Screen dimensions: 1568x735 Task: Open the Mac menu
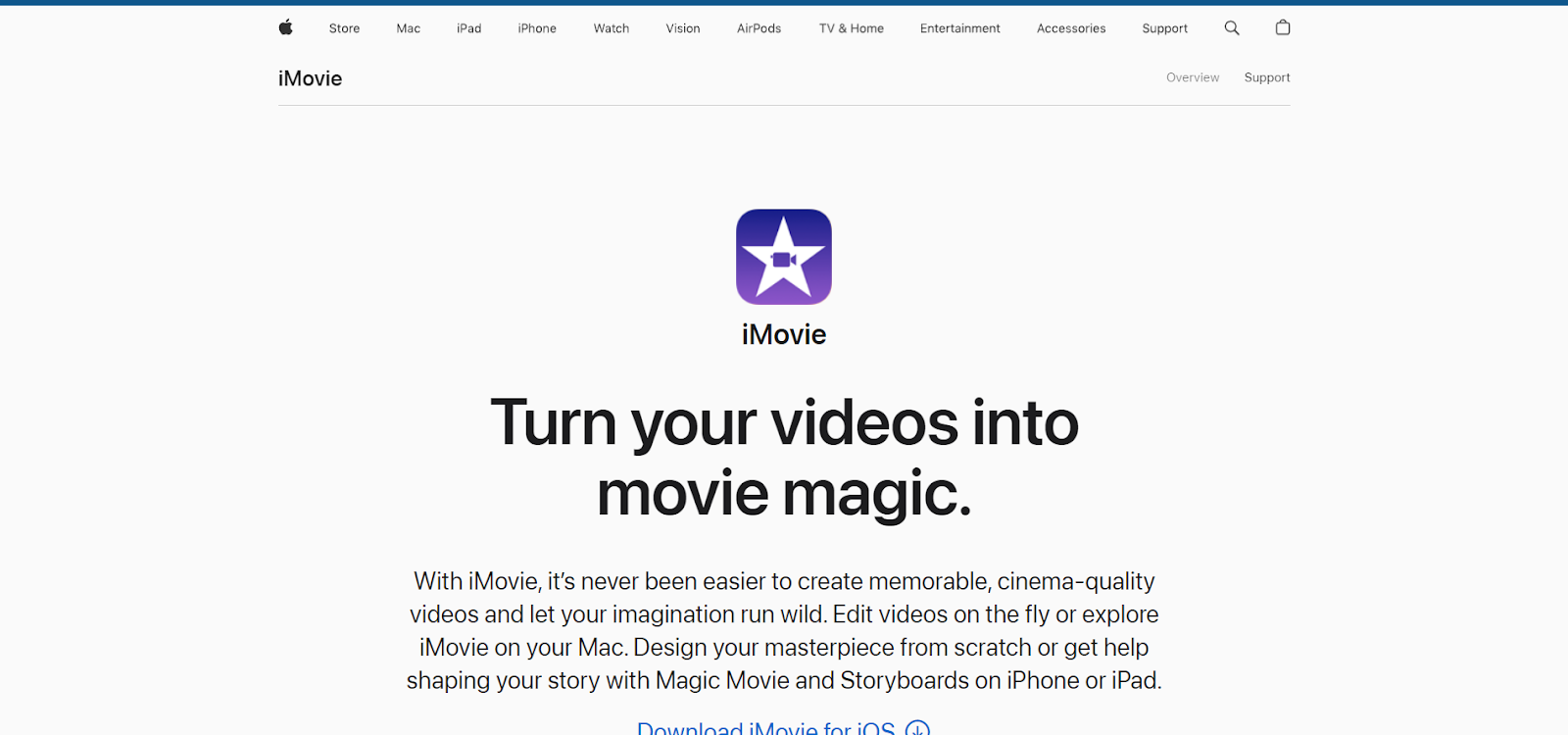pyautogui.click(x=409, y=28)
